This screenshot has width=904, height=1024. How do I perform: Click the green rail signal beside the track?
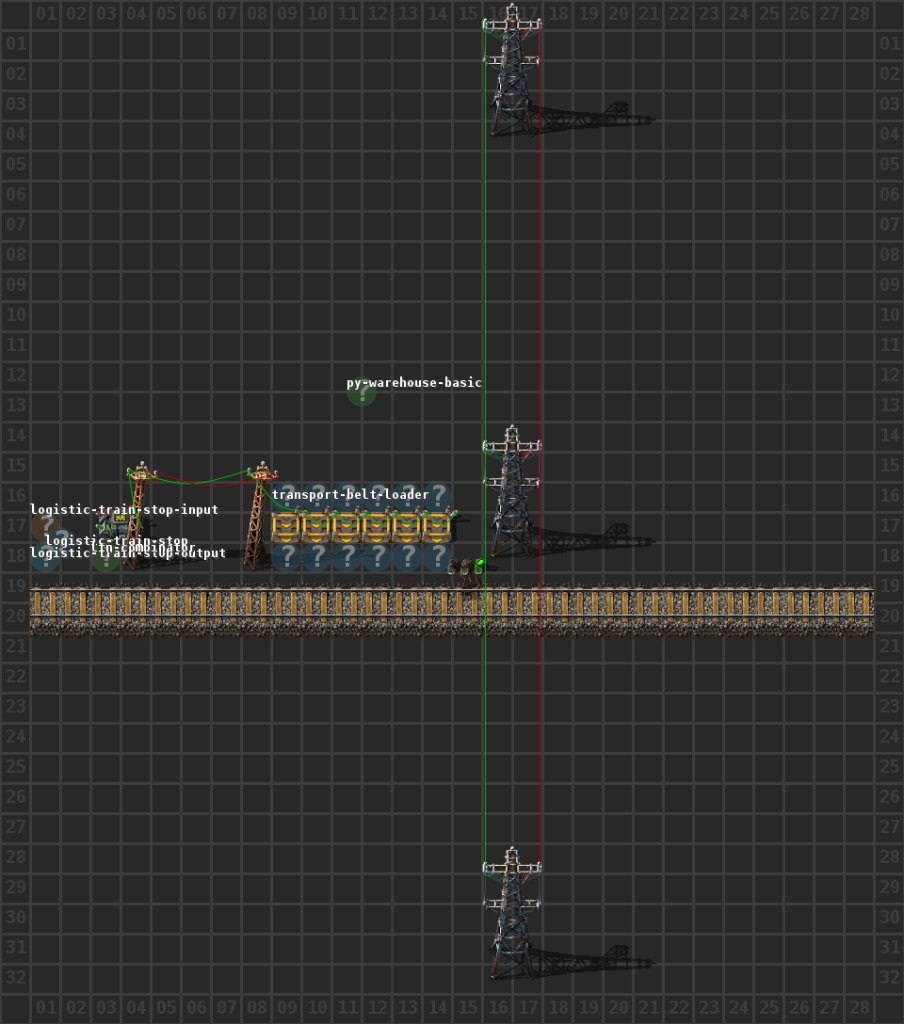pos(480,566)
